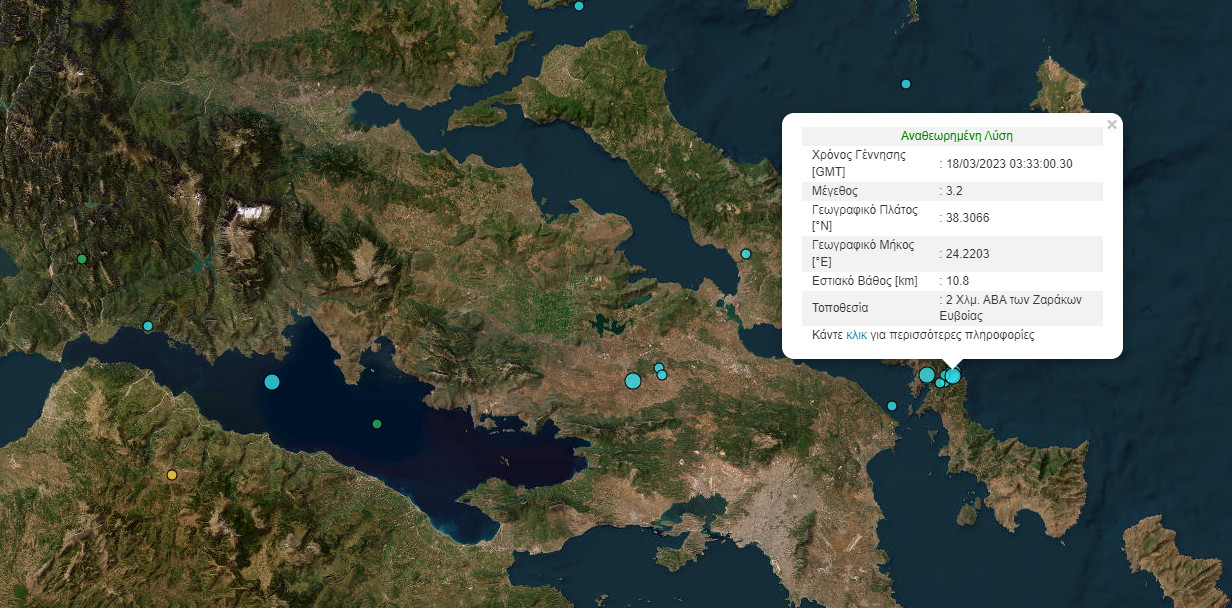
Task: Click the yellow earthquake marker in Peloponnese
Action: click(172, 475)
